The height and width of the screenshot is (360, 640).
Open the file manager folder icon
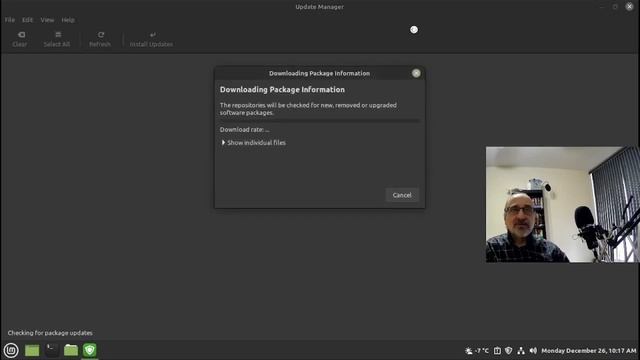(x=71, y=350)
